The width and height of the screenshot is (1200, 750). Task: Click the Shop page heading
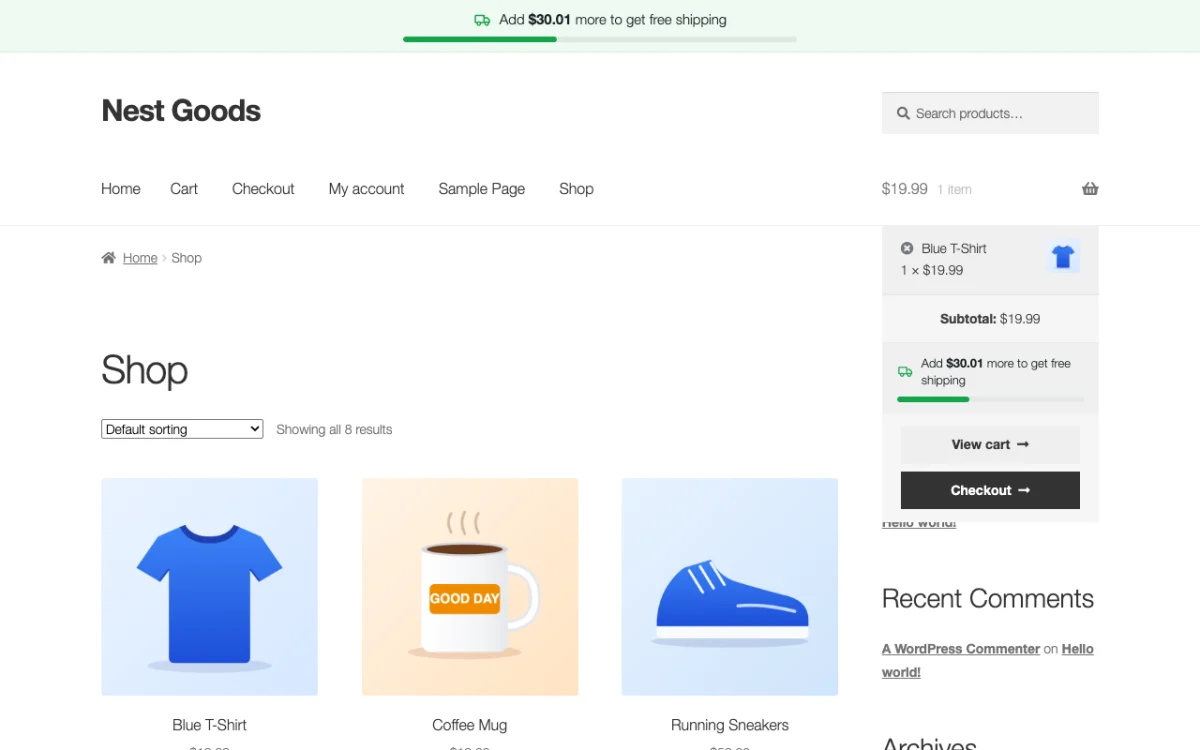pos(145,370)
